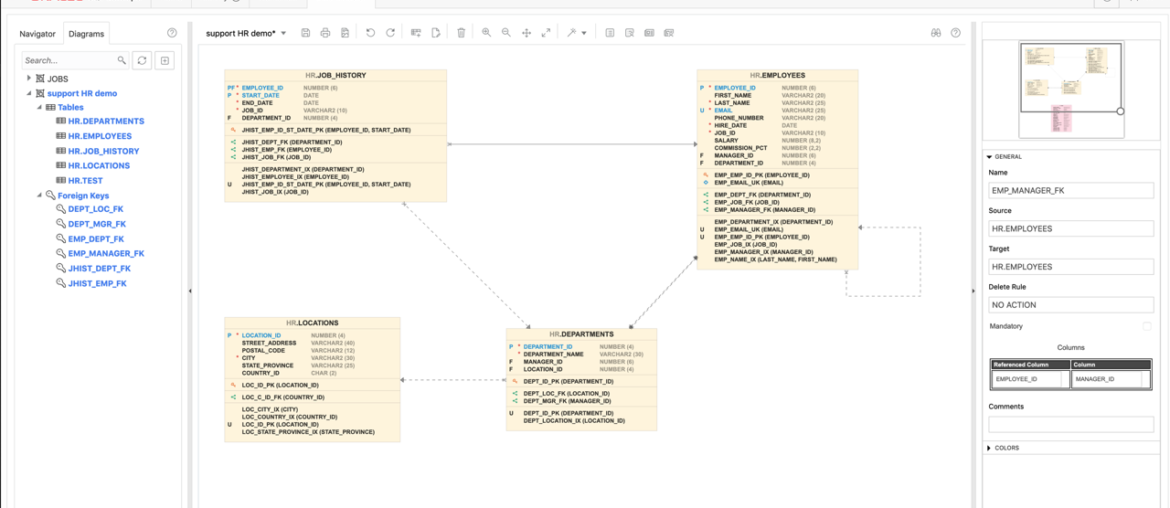The height and width of the screenshot is (508, 1170).
Task: Open diagram editor Help question icon
Action: (x=956, y=33)
